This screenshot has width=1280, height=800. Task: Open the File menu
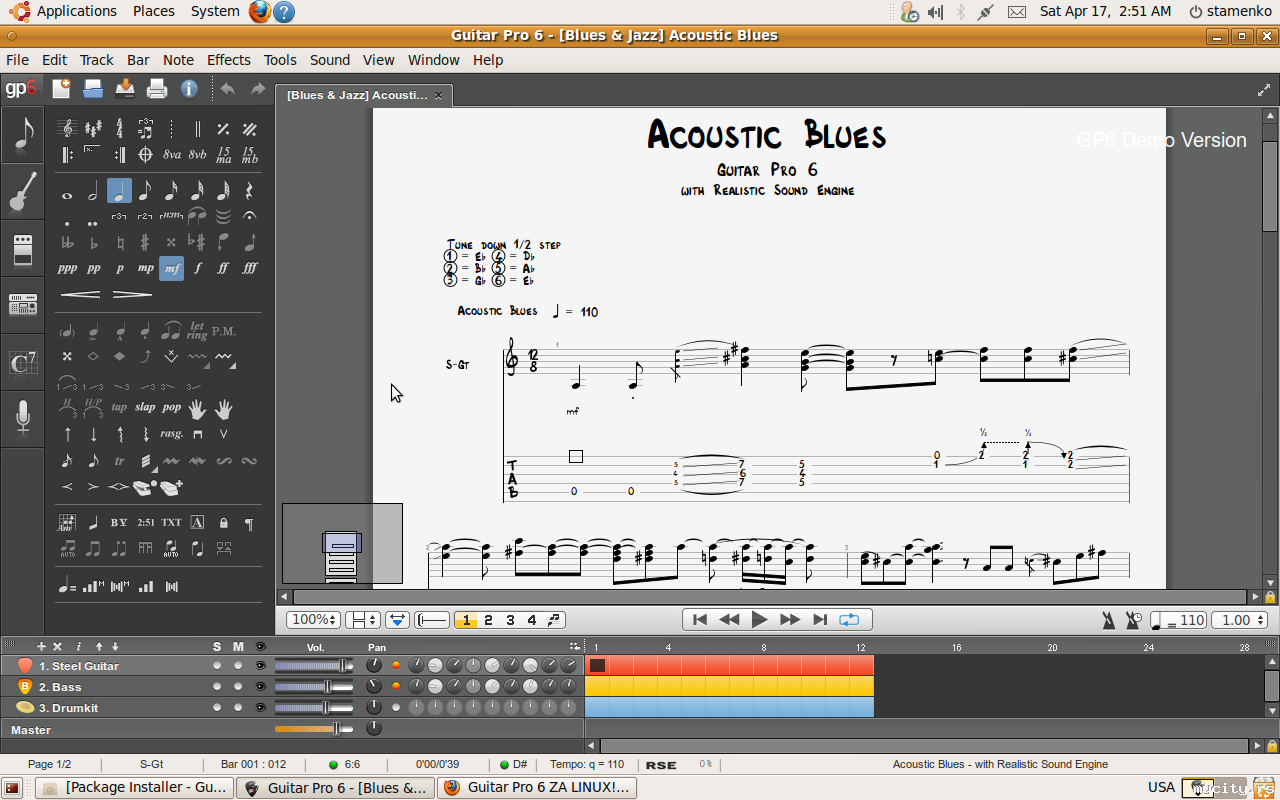(x=17, y=60)
